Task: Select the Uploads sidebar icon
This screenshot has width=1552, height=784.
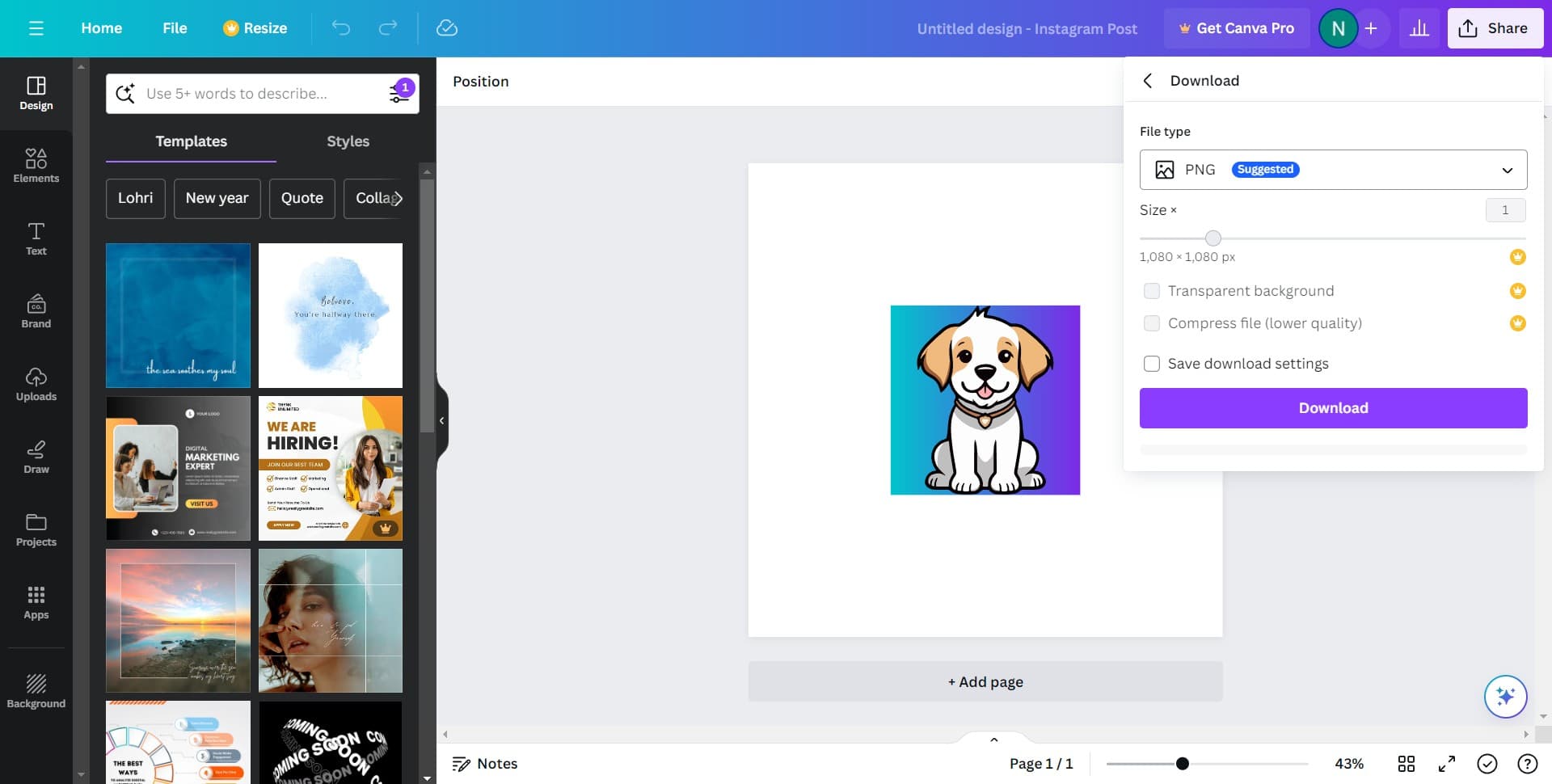Action: point(36,384)
